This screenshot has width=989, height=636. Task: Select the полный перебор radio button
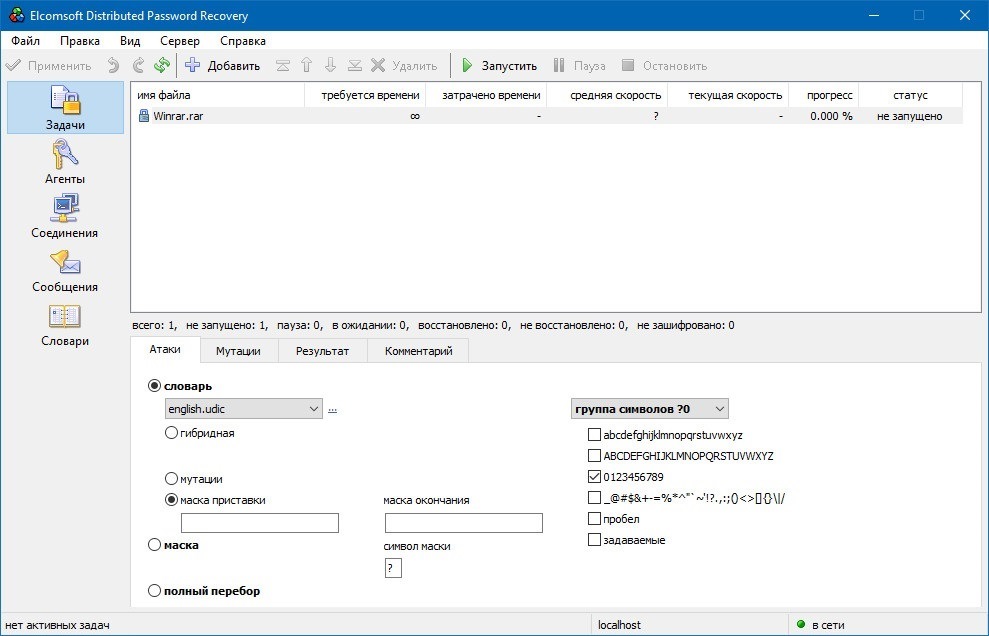(x=154, y=591)
